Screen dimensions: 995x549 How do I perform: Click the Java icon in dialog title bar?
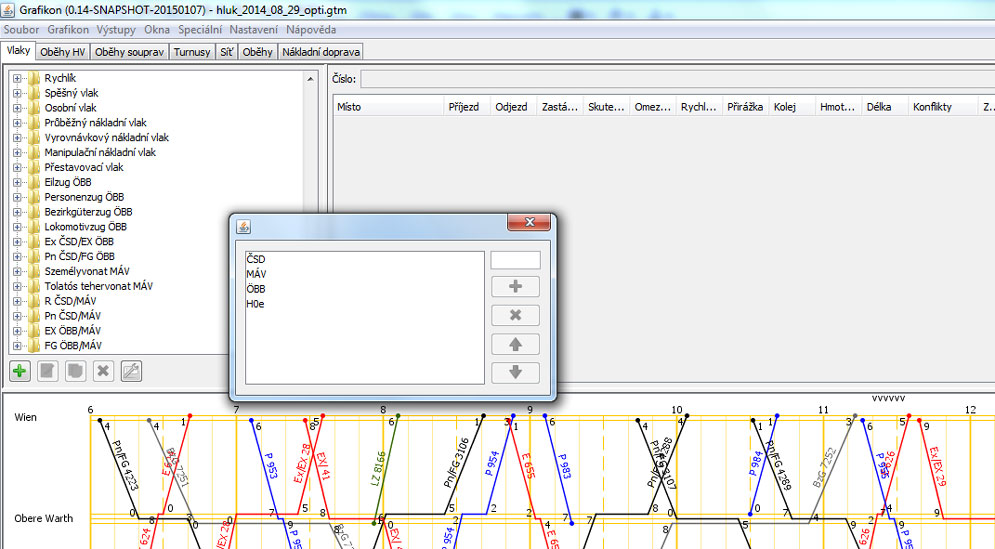pyautogui.click(x=243, y=227)
